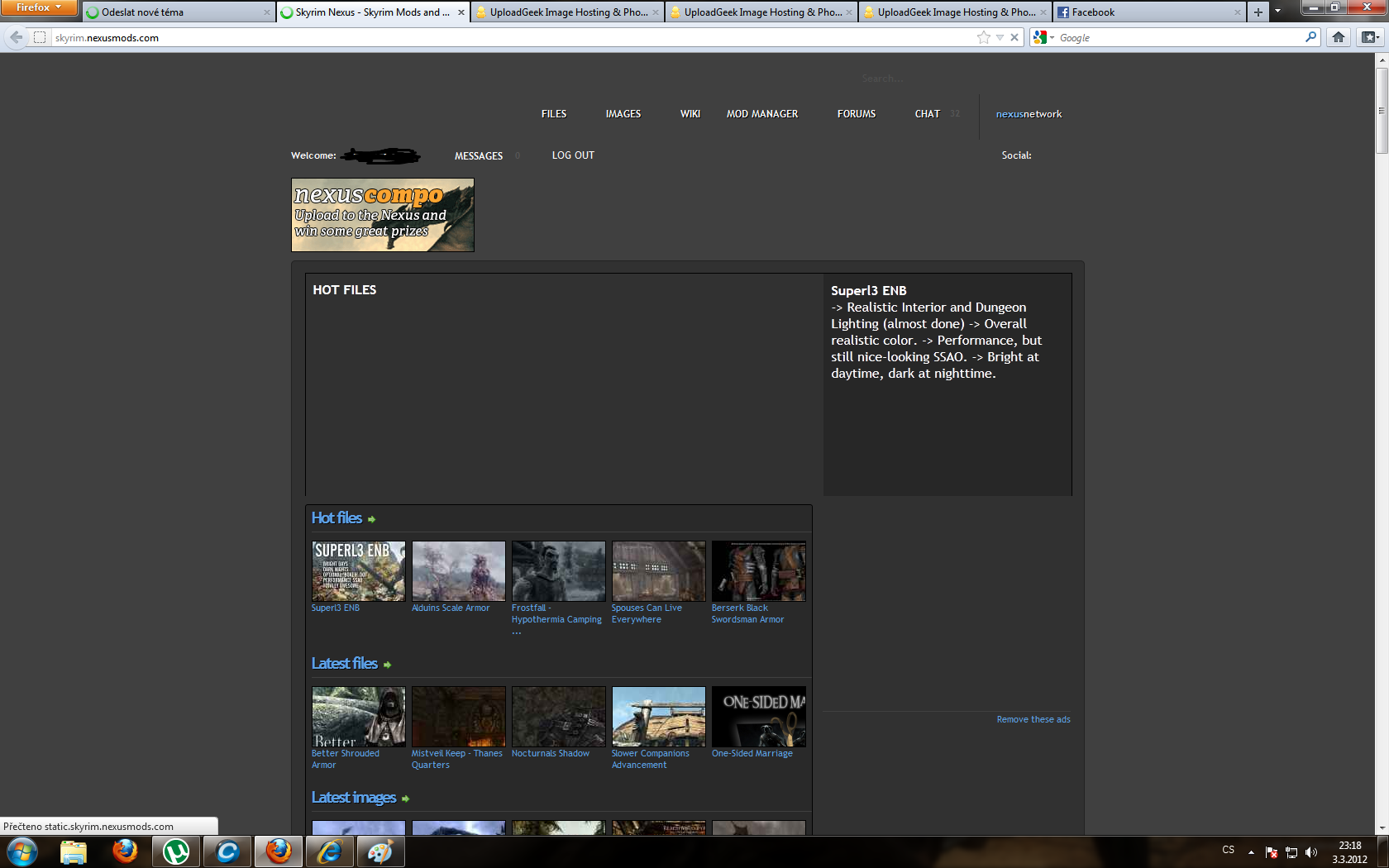Open Windows Explorer from taskbar

(74, 851)
